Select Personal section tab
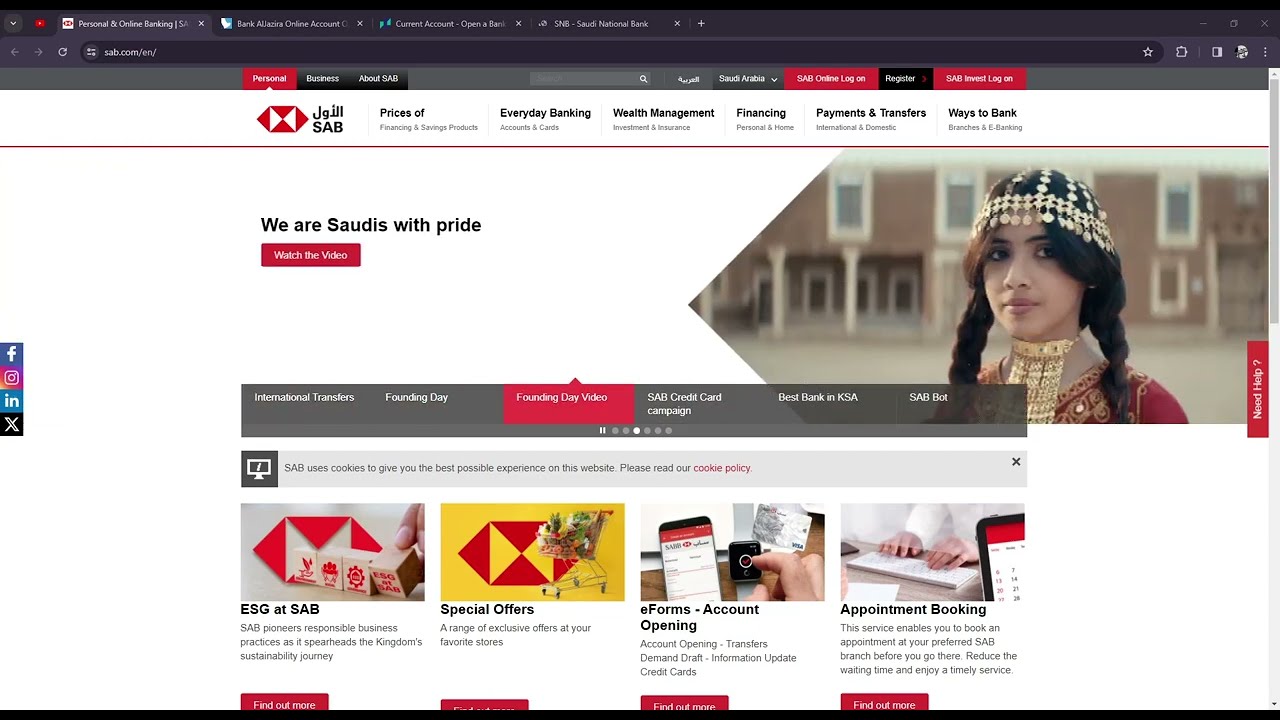1280x720 pixels. click(x=269, y=79)
